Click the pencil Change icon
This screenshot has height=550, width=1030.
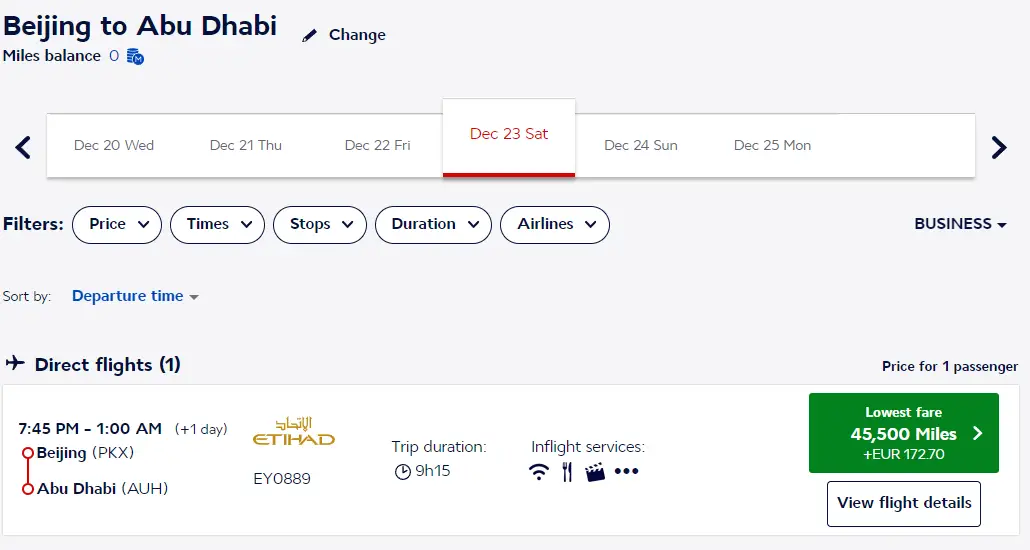(310, 35)
